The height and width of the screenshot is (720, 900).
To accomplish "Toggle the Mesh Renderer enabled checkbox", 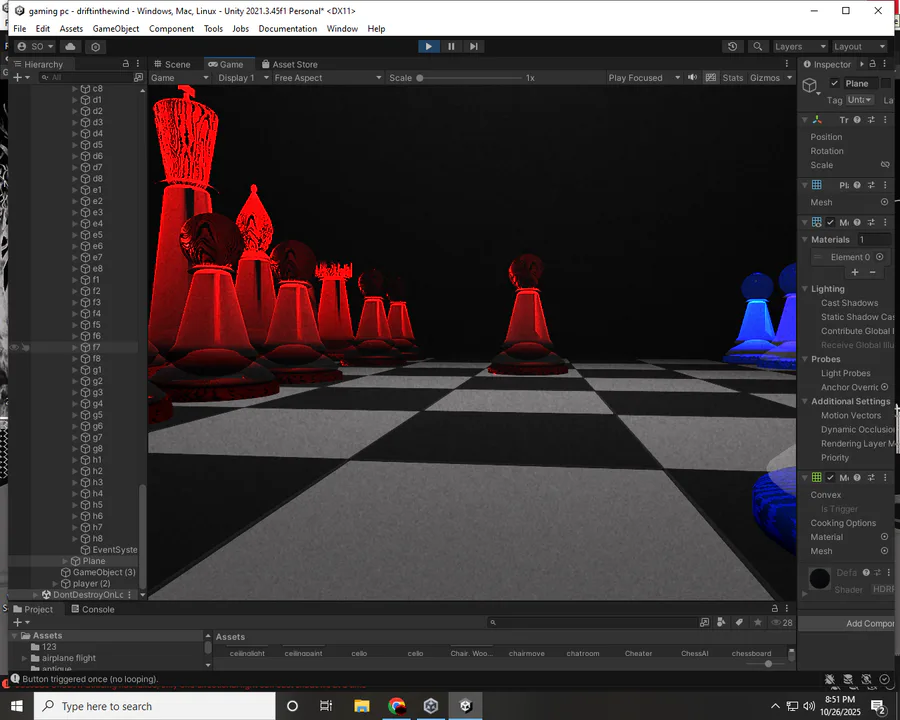I will [830, 223].
